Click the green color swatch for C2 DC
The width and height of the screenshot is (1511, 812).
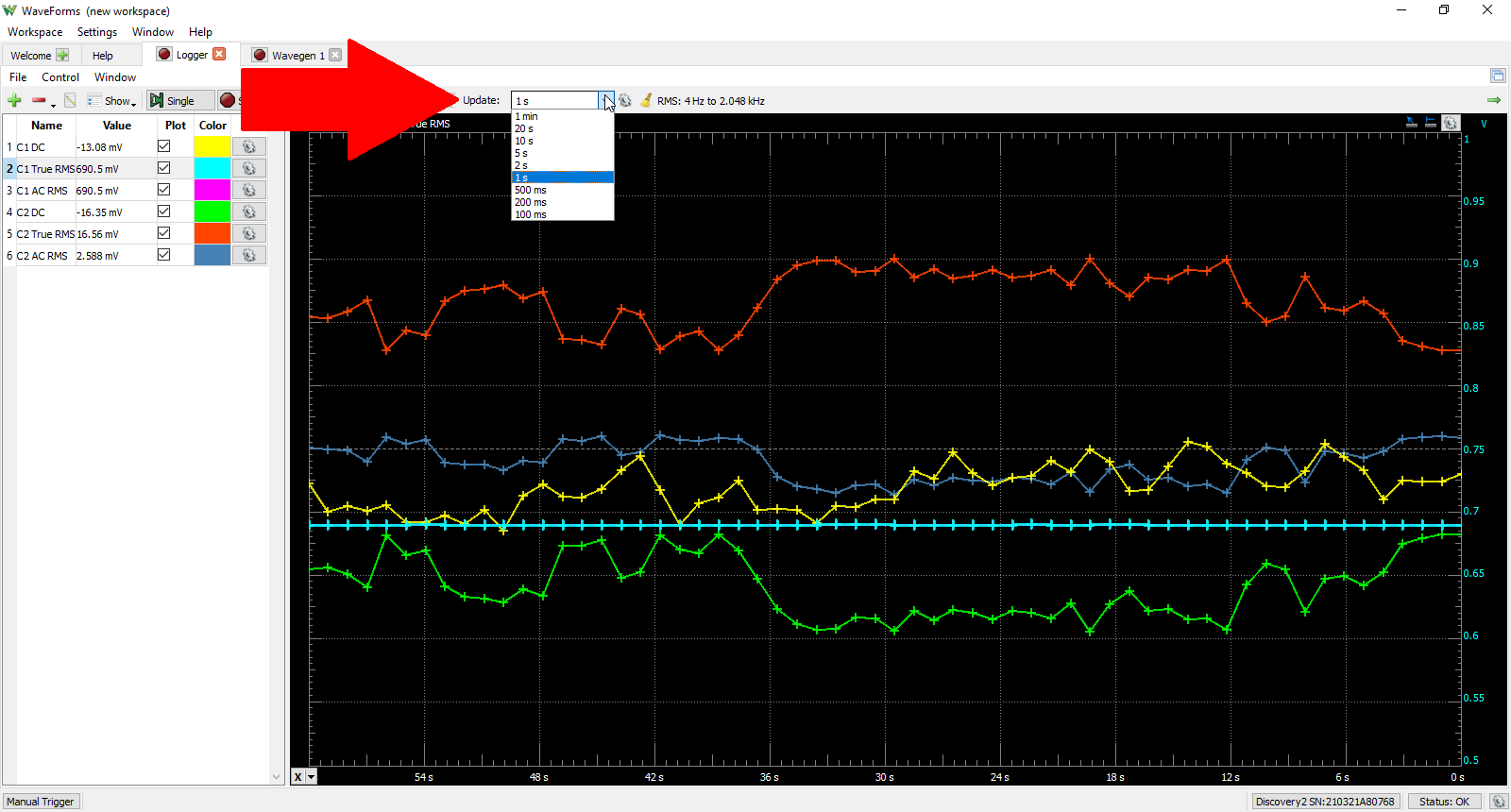click(x=212, y=211)
